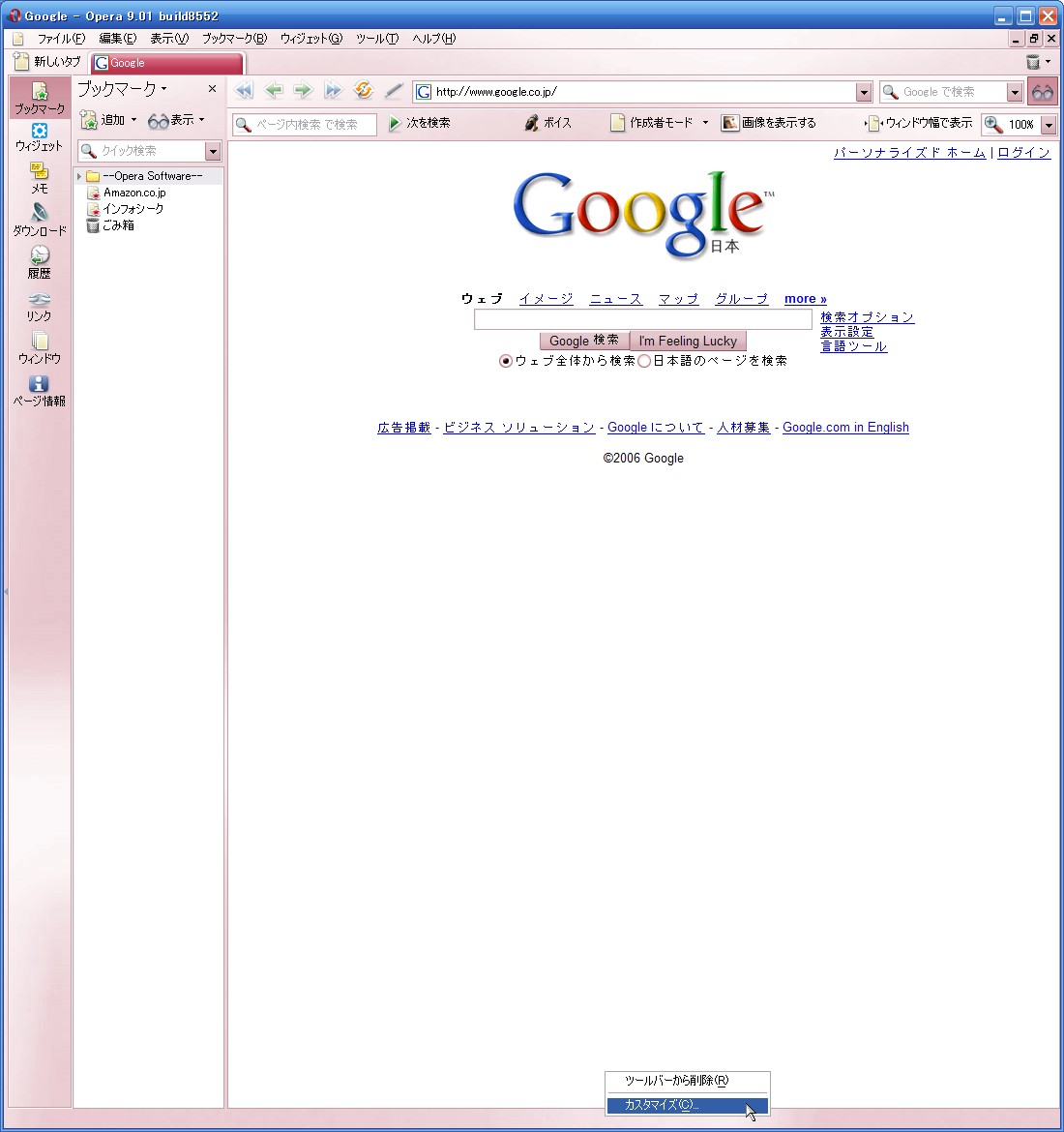The width and height of the screenshot is (1064, 1132).
Task: Open the イメージ link
Action: (x=546, y=299)
